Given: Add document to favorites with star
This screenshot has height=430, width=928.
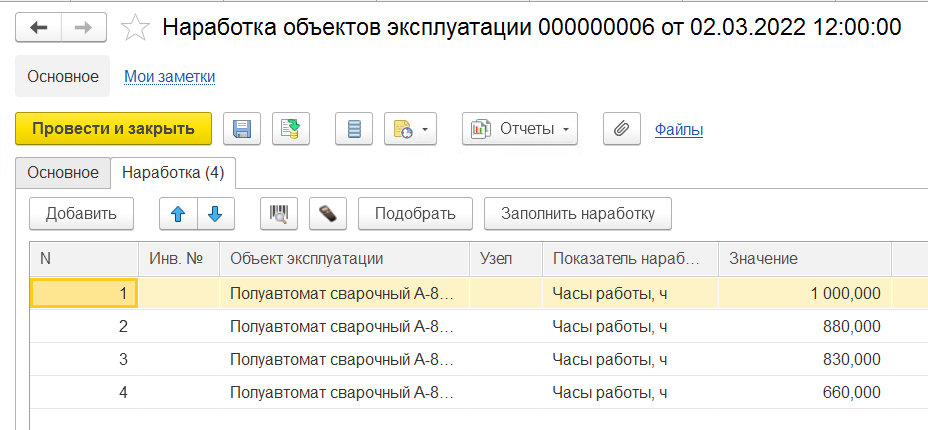Looking at the screenshot, I should tap(134, 28).
